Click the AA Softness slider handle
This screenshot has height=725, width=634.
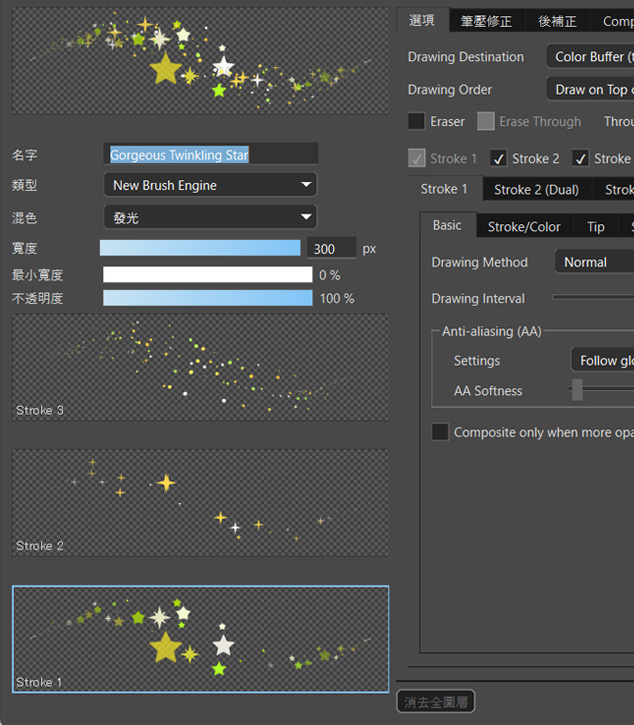pyautogui.click(x=577, y=391)
